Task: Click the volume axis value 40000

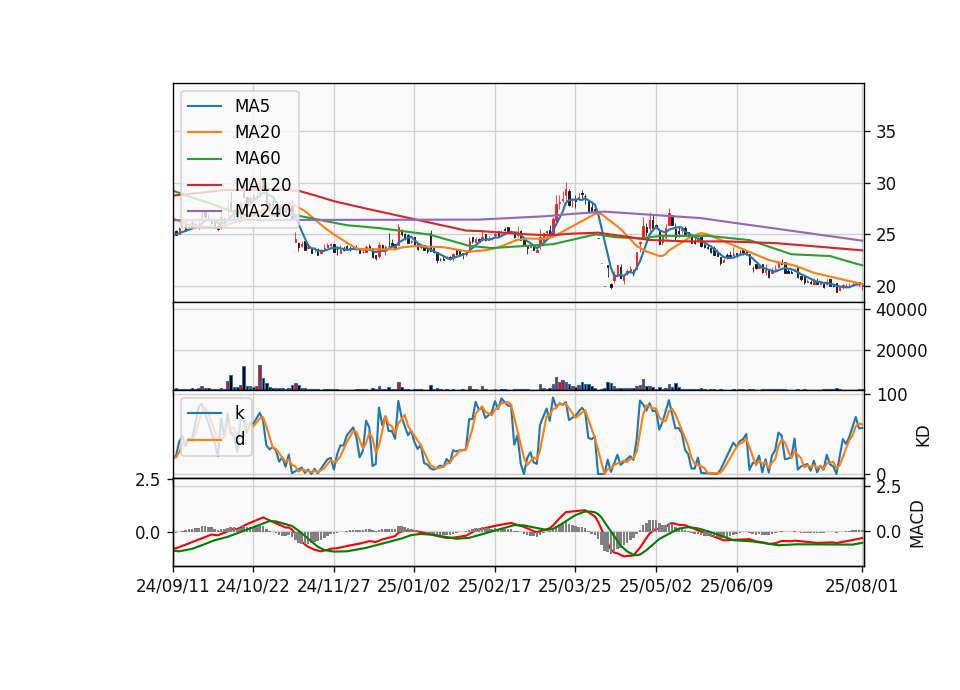Action: click(x=901, y=310)
